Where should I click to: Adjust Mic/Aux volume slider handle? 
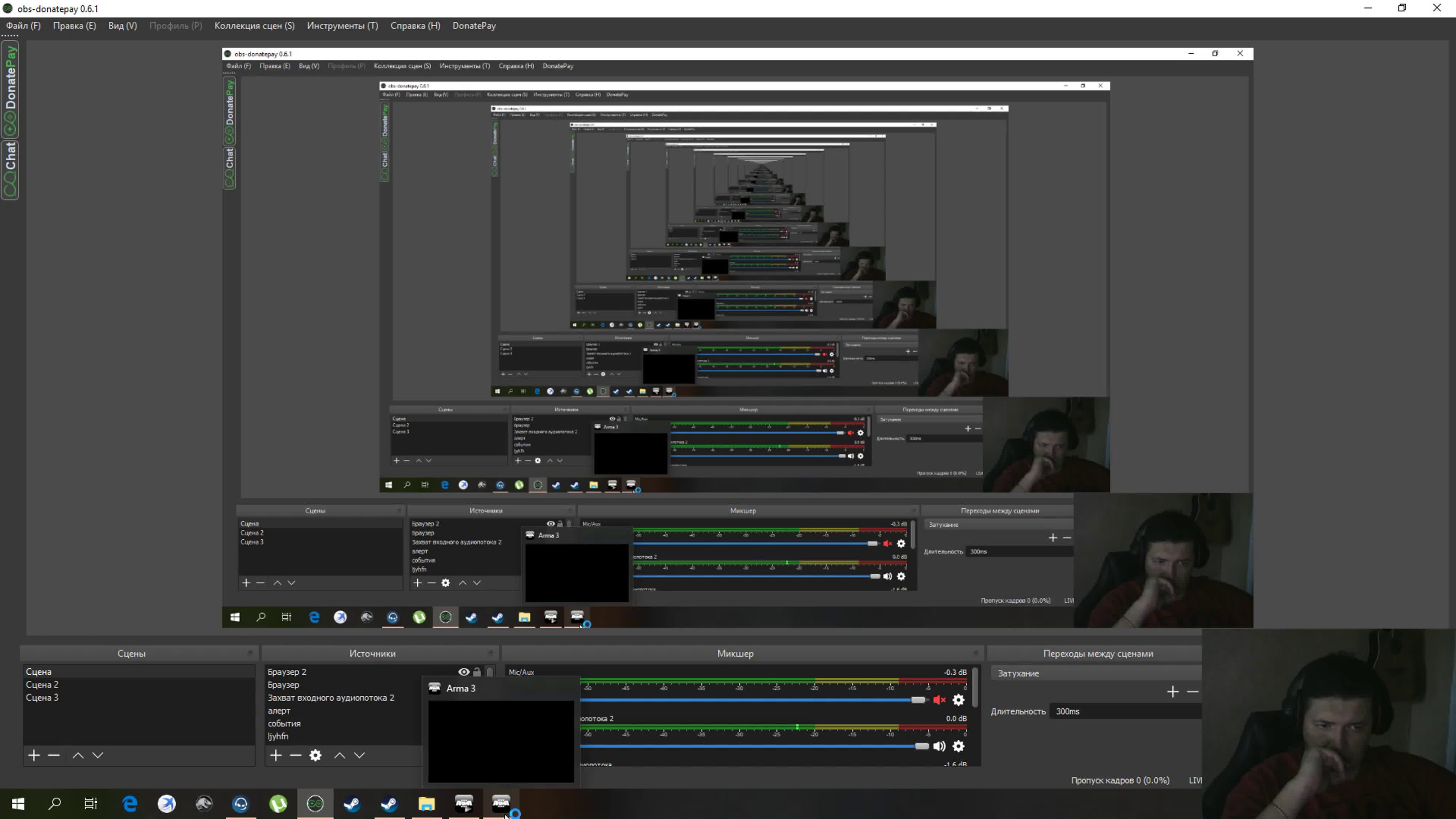(918, 700)
